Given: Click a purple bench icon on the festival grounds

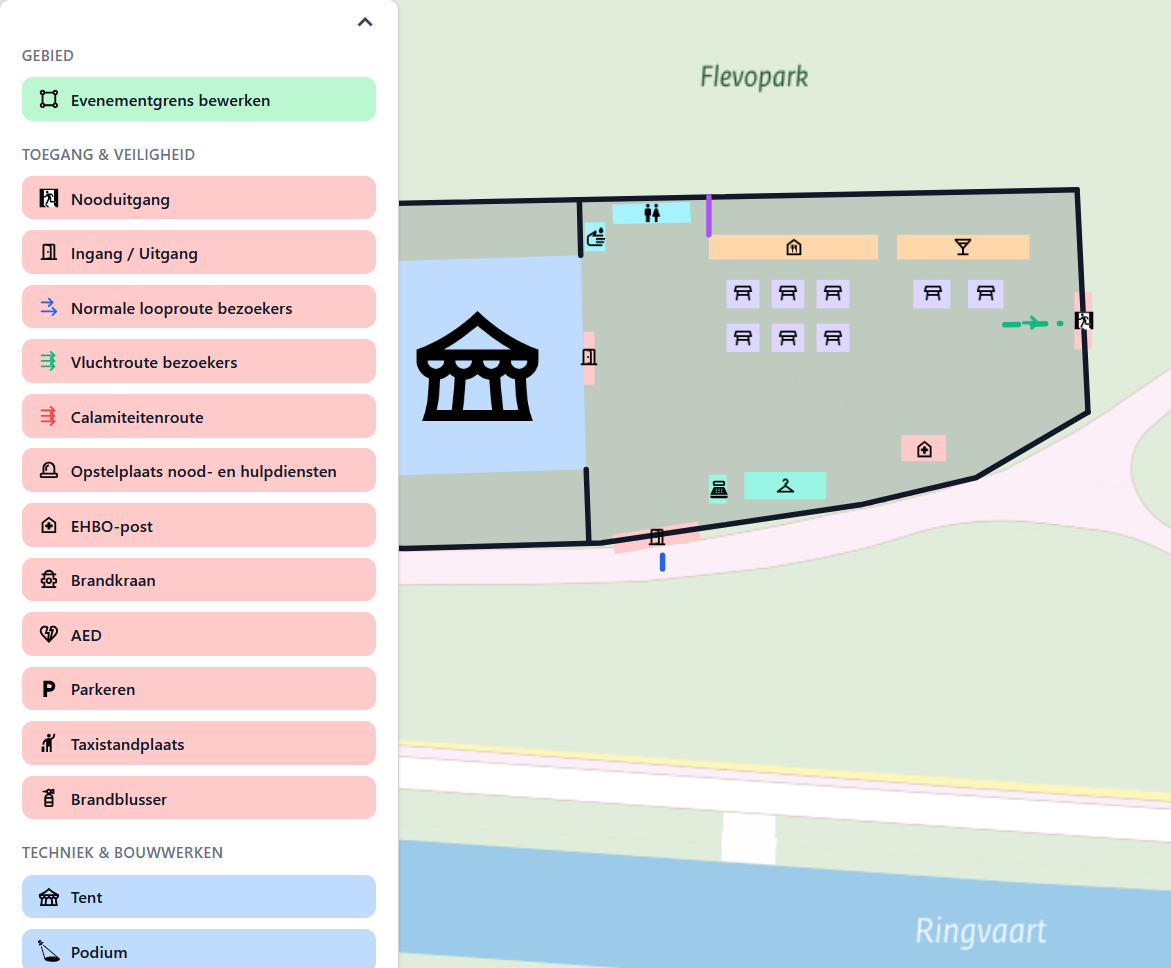Looking at the screenshot, I should (x=742, y=293).
